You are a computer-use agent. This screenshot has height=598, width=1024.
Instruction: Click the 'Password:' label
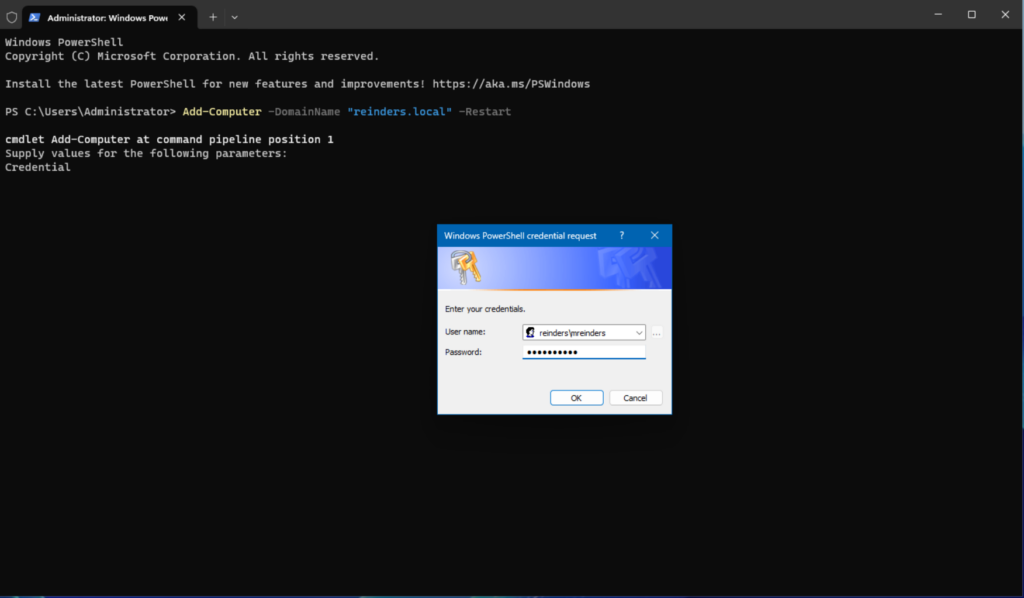coord(463,352)
